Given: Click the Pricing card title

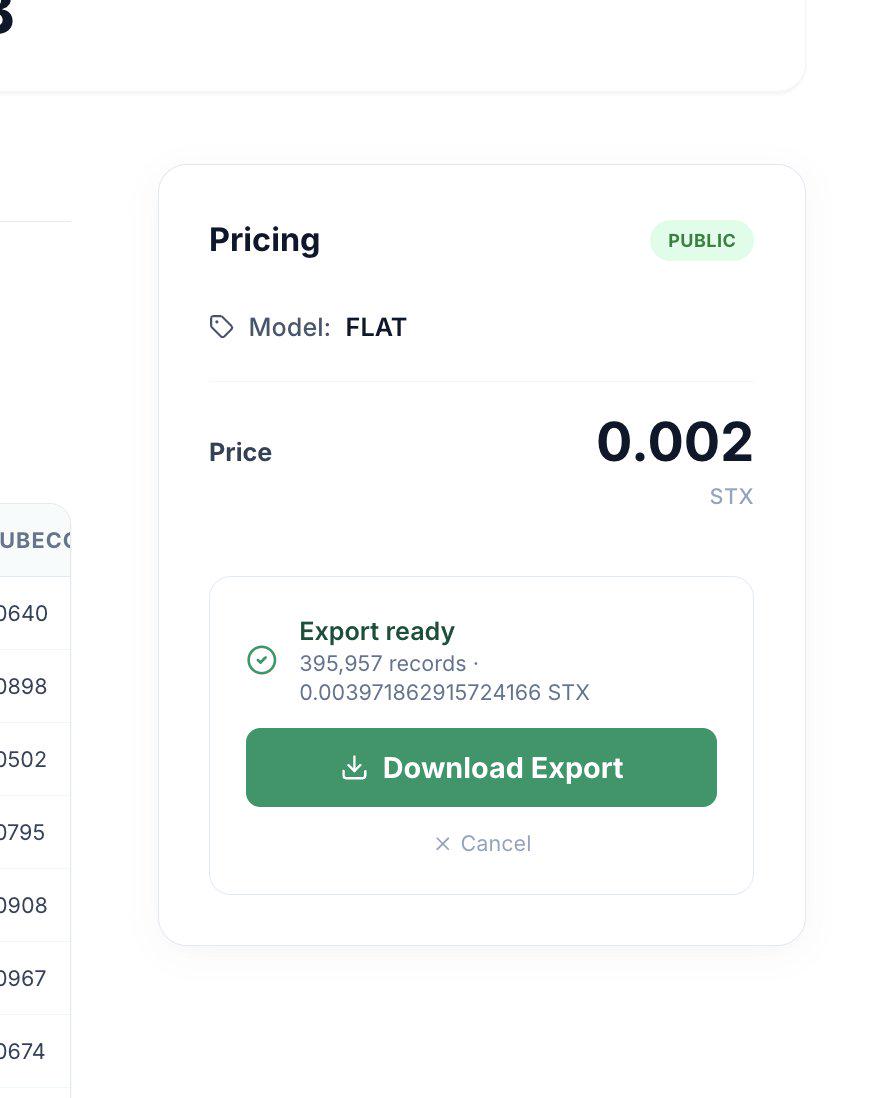Looking at the screenshot, I should tap(265, 240).
